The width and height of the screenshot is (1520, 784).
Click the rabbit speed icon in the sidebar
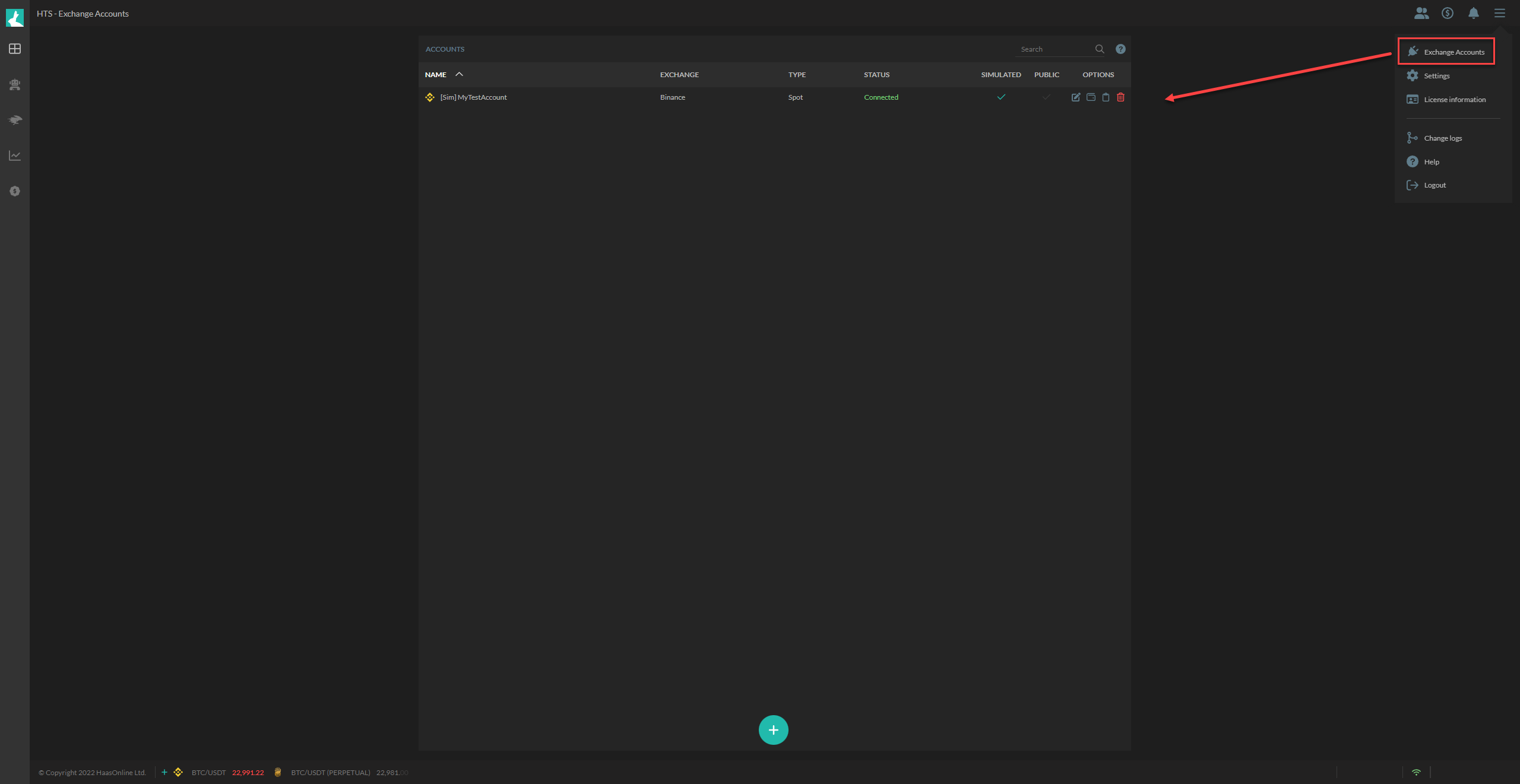pyautogui.click(x=14, y=120)
